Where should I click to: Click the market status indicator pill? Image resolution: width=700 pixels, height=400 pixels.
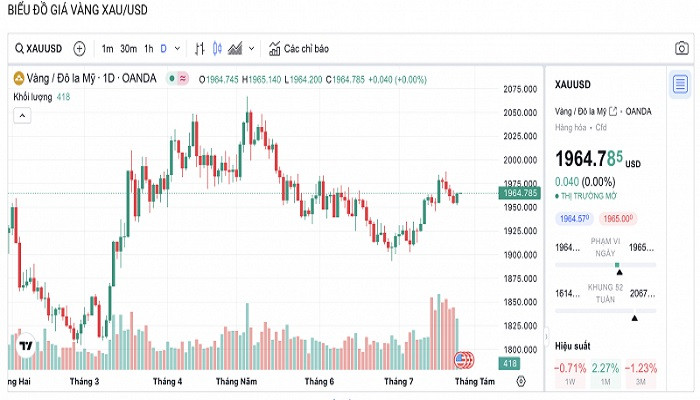180,78
